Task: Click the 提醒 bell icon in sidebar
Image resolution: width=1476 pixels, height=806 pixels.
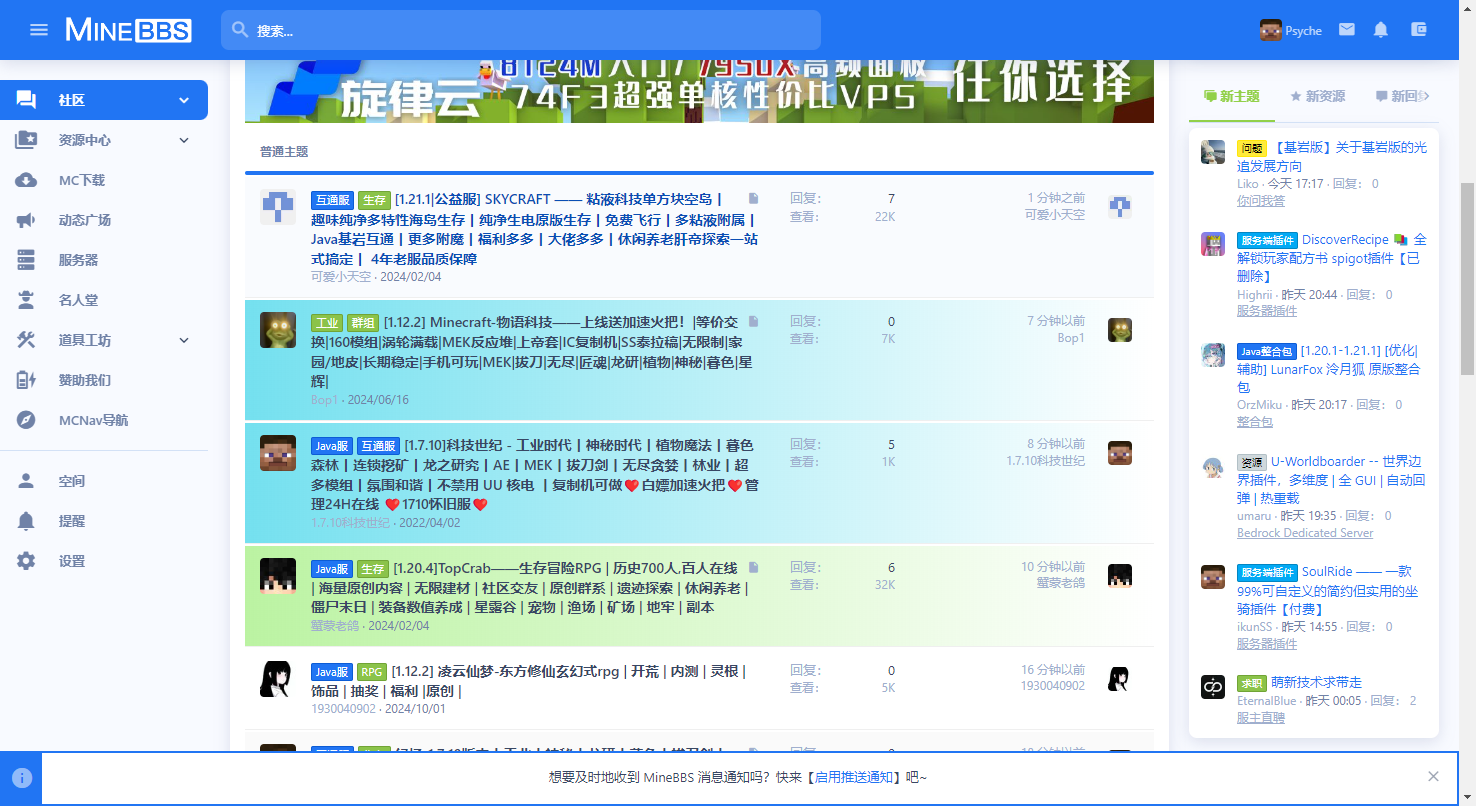Action: pyautogui.click(x=26, y=521)
